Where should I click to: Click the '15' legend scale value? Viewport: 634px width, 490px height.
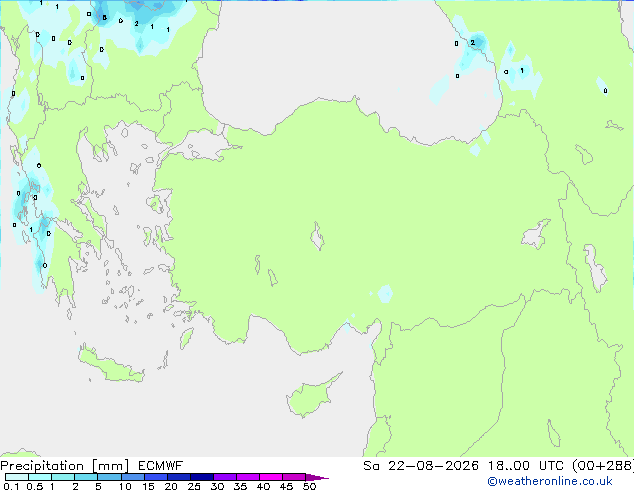coord(148,486)
